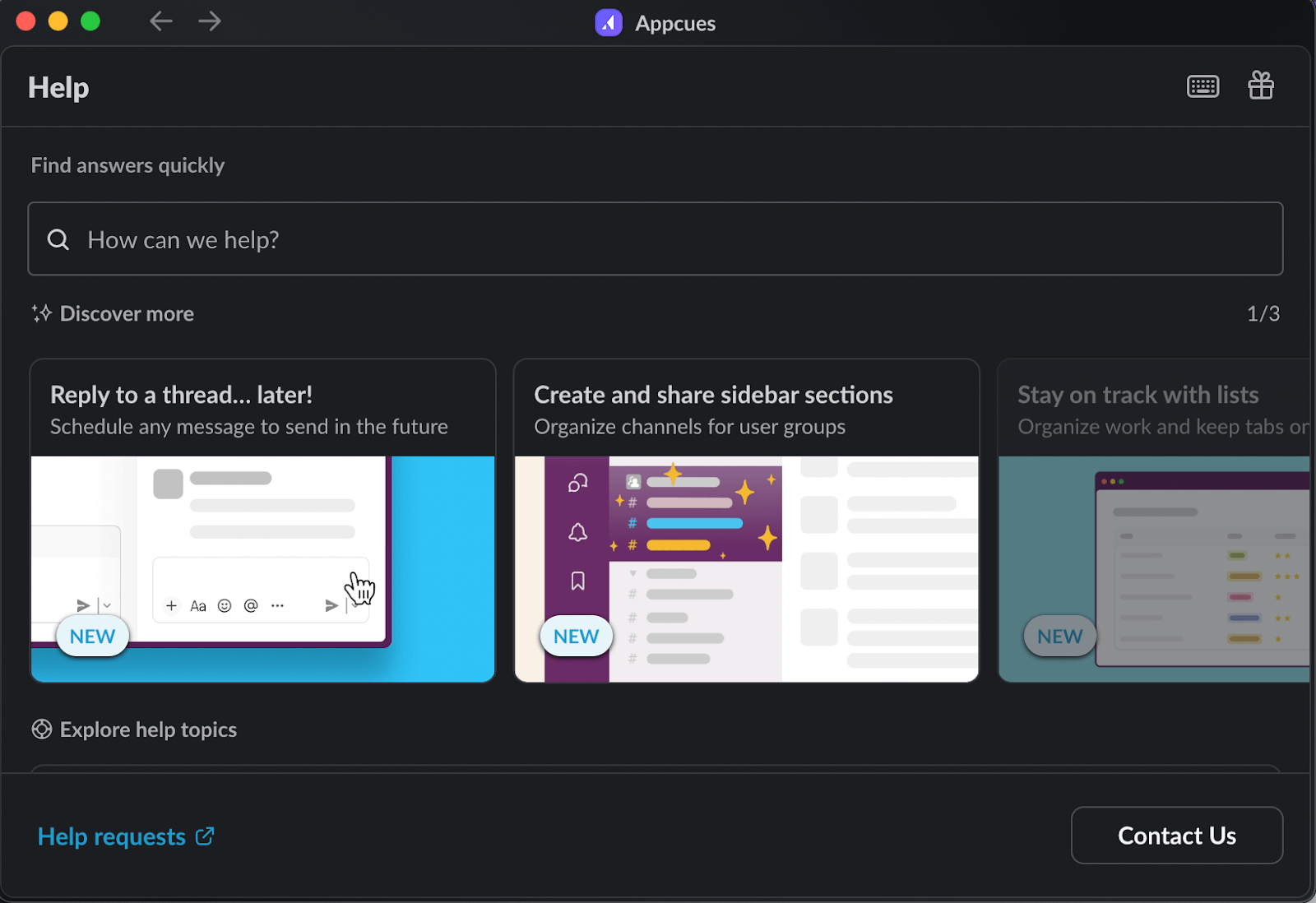Click the 1/3 page indicator
The height and width of the screenshot is (903, 1316).
pos(1263,313)
